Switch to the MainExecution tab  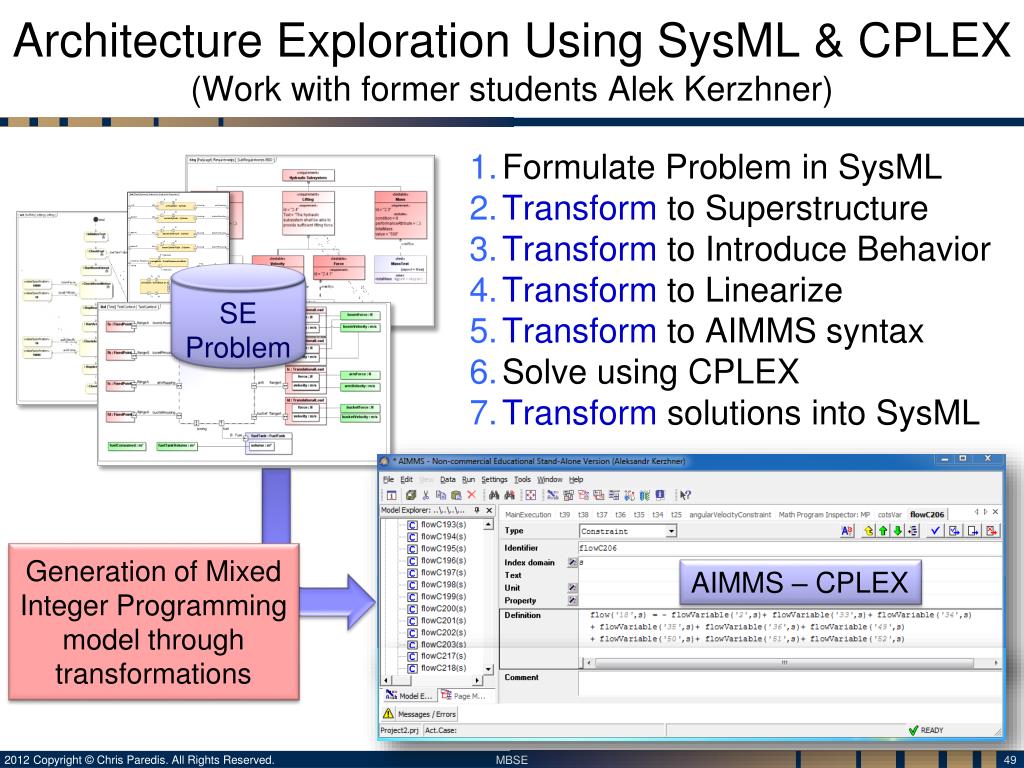(x=528, y=515)
